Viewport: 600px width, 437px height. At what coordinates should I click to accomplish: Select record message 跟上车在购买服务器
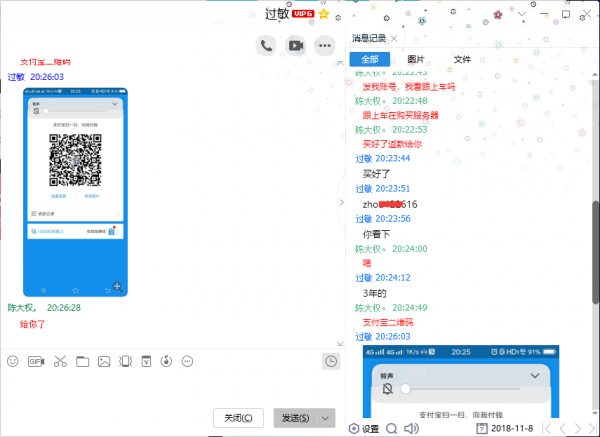[x=400, y=115]
